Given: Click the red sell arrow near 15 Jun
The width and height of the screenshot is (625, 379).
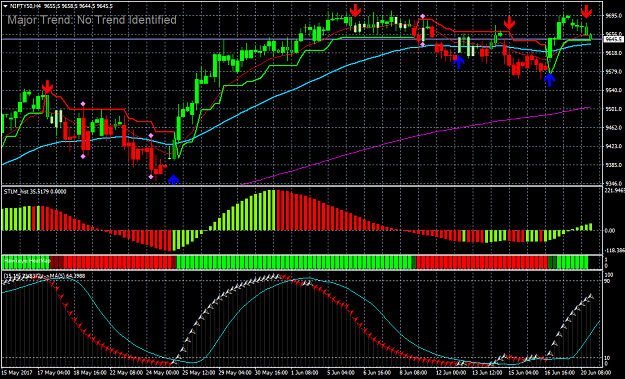Looking at the screenshot, I should coord(509,23).
